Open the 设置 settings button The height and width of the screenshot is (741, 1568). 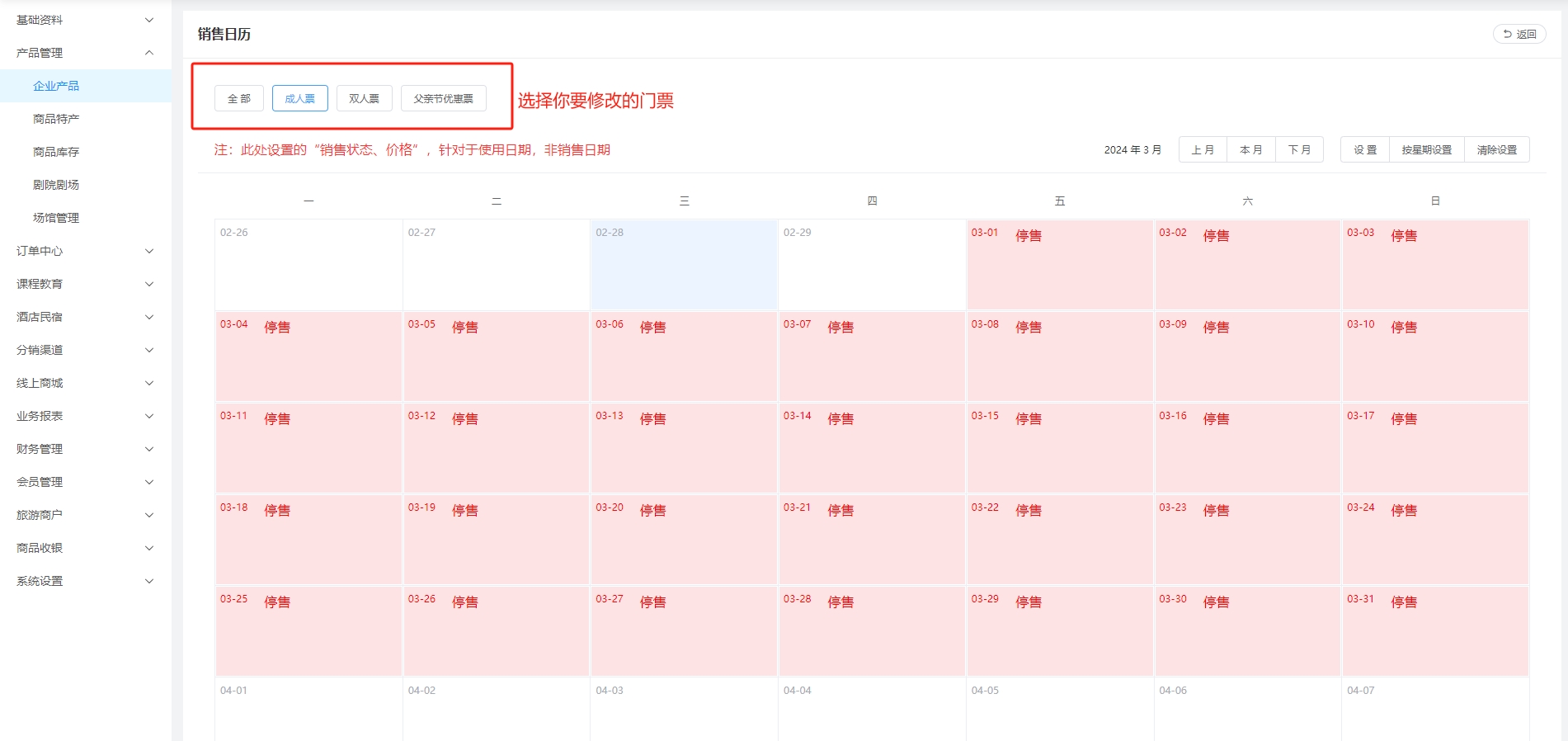(1365, 149)
